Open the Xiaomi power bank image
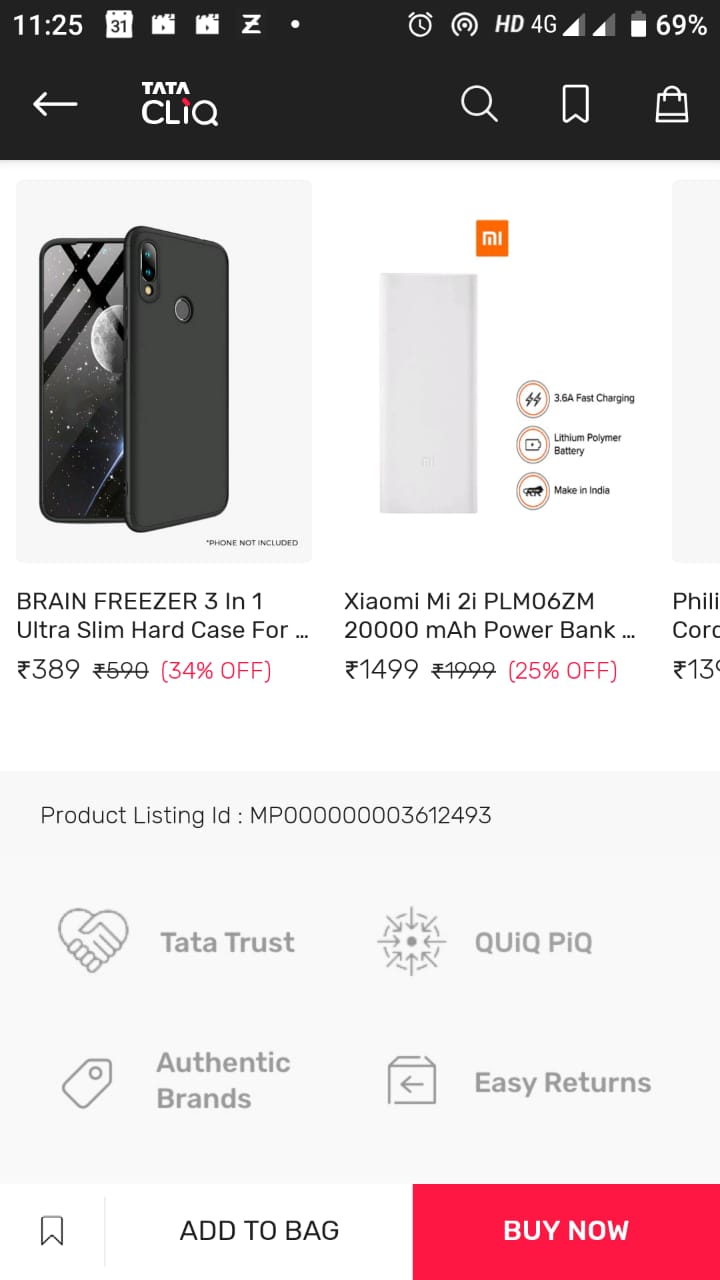Screen dimensions: 720x1280 tap(491, 371)
